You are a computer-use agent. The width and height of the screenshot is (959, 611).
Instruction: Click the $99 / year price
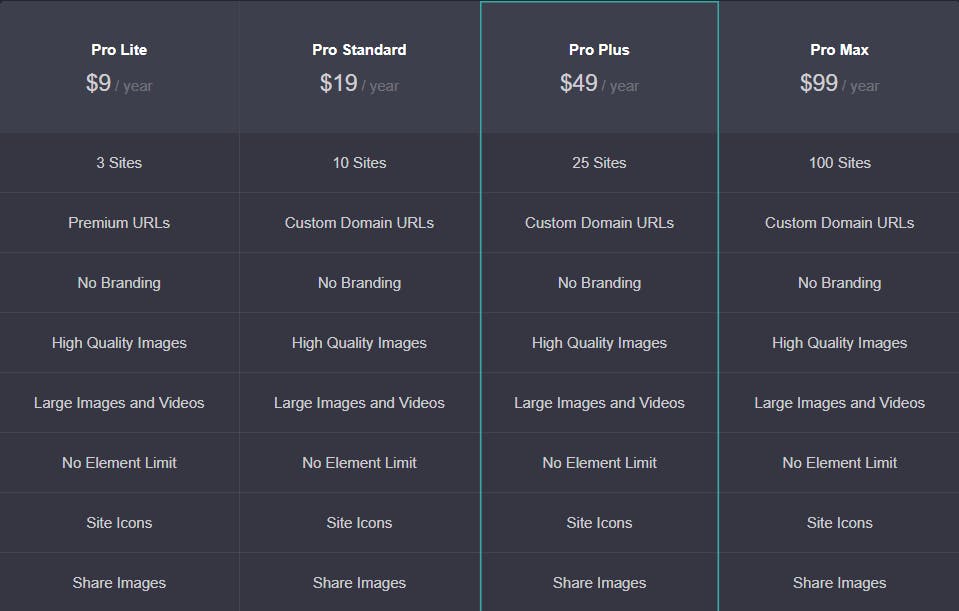tap(839, 83)
